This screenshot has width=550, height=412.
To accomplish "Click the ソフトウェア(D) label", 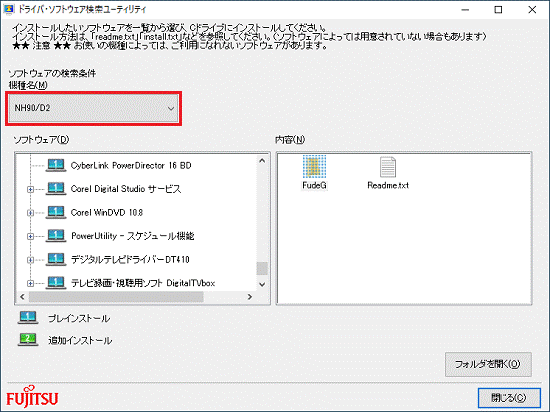I will (x=41, y=140).
